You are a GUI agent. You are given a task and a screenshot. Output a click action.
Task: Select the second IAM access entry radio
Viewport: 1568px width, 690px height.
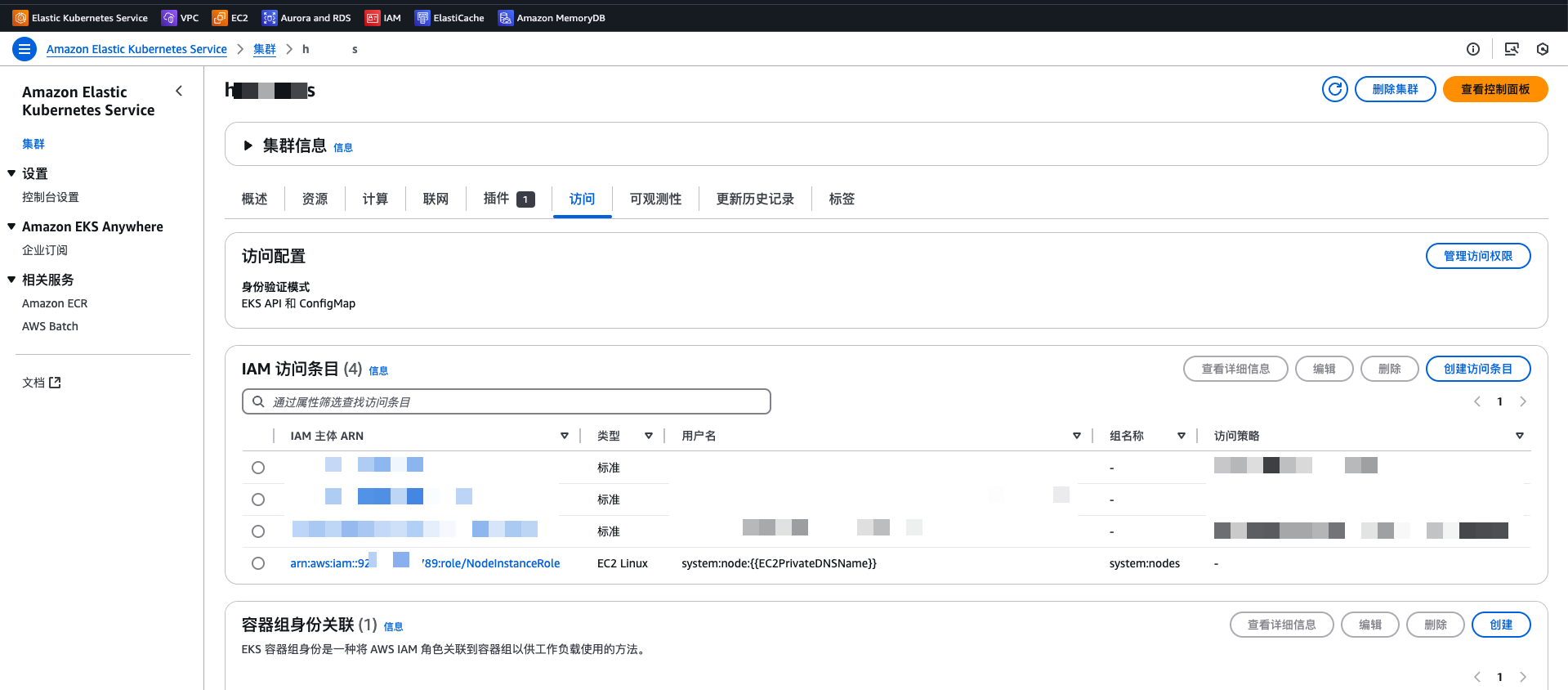[258, 500]
